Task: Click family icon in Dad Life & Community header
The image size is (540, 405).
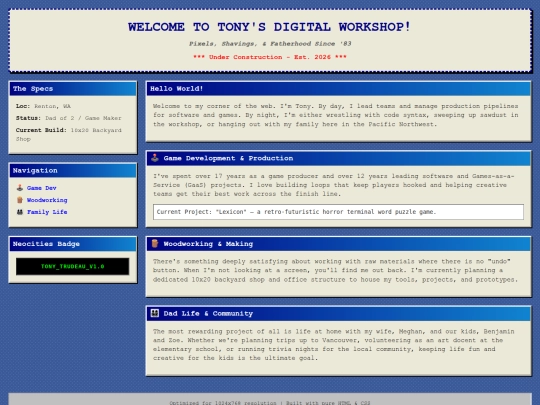Action: coord(155,313)
